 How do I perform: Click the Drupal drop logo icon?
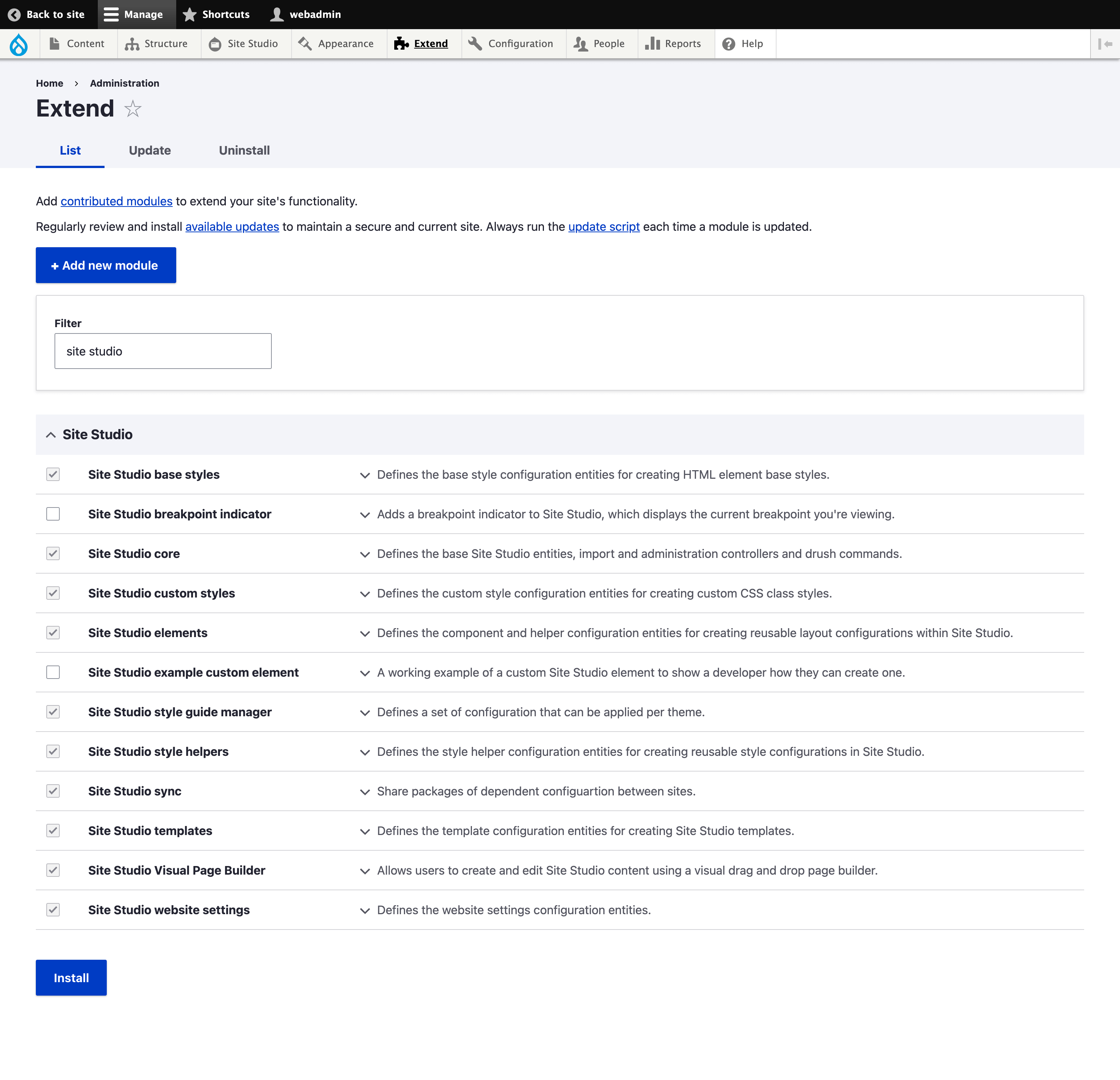pyautogui.click(x=19, y=44)
